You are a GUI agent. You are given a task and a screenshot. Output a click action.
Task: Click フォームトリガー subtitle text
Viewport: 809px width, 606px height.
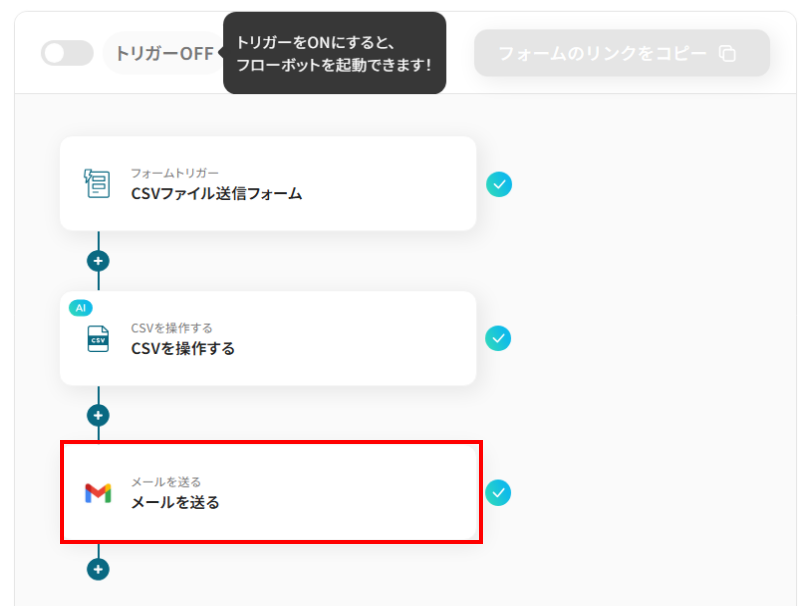(x=174, y=173)
